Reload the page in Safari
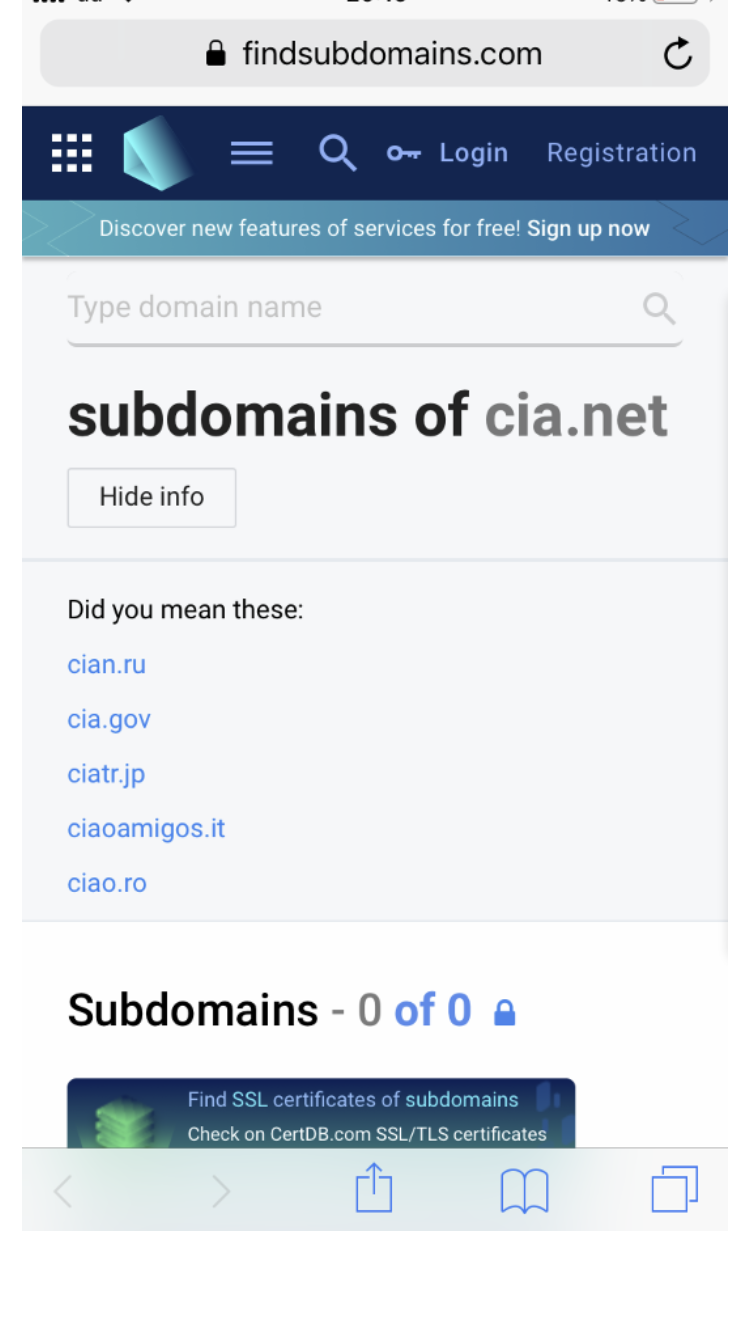Viewport: 750px width, 1334px height. (x=677, y=54)
